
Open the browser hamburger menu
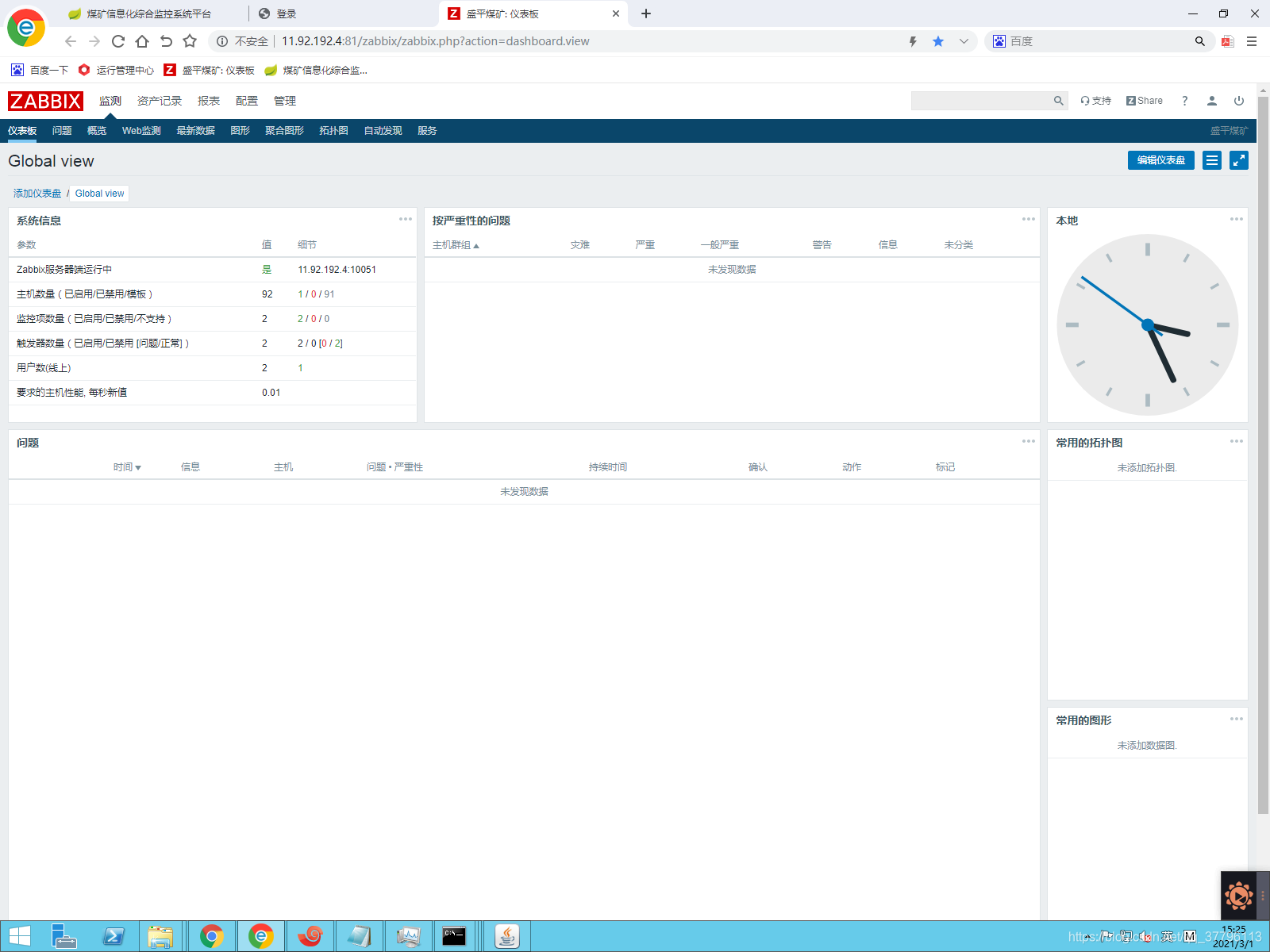pos(1252,41)
